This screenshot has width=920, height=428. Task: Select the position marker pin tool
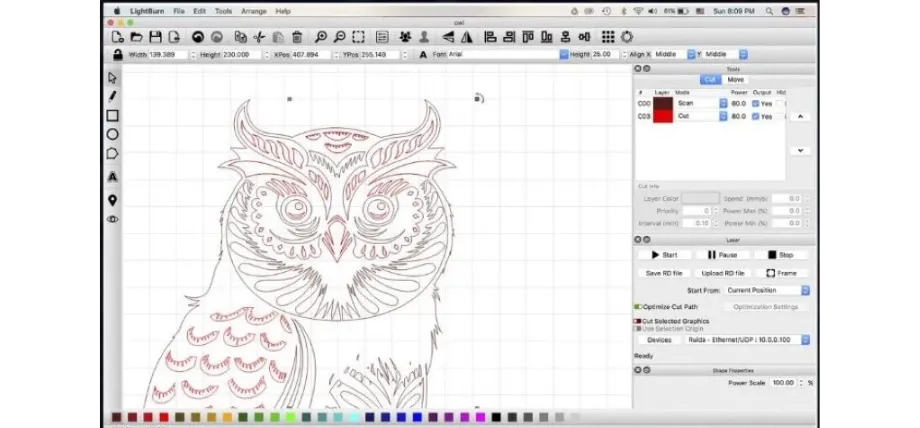[113, 200]
